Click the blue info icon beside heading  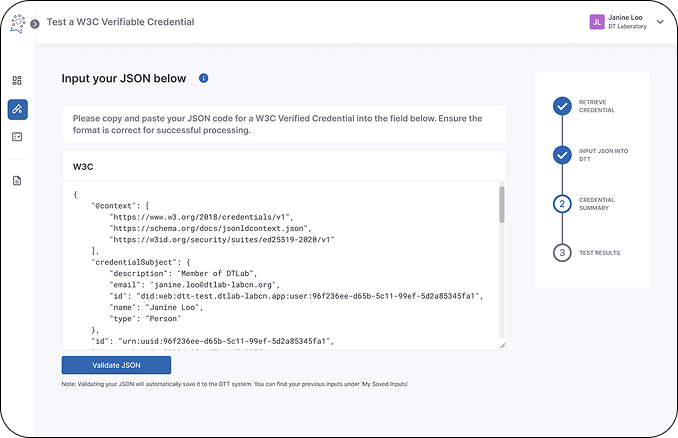point(204,78)
